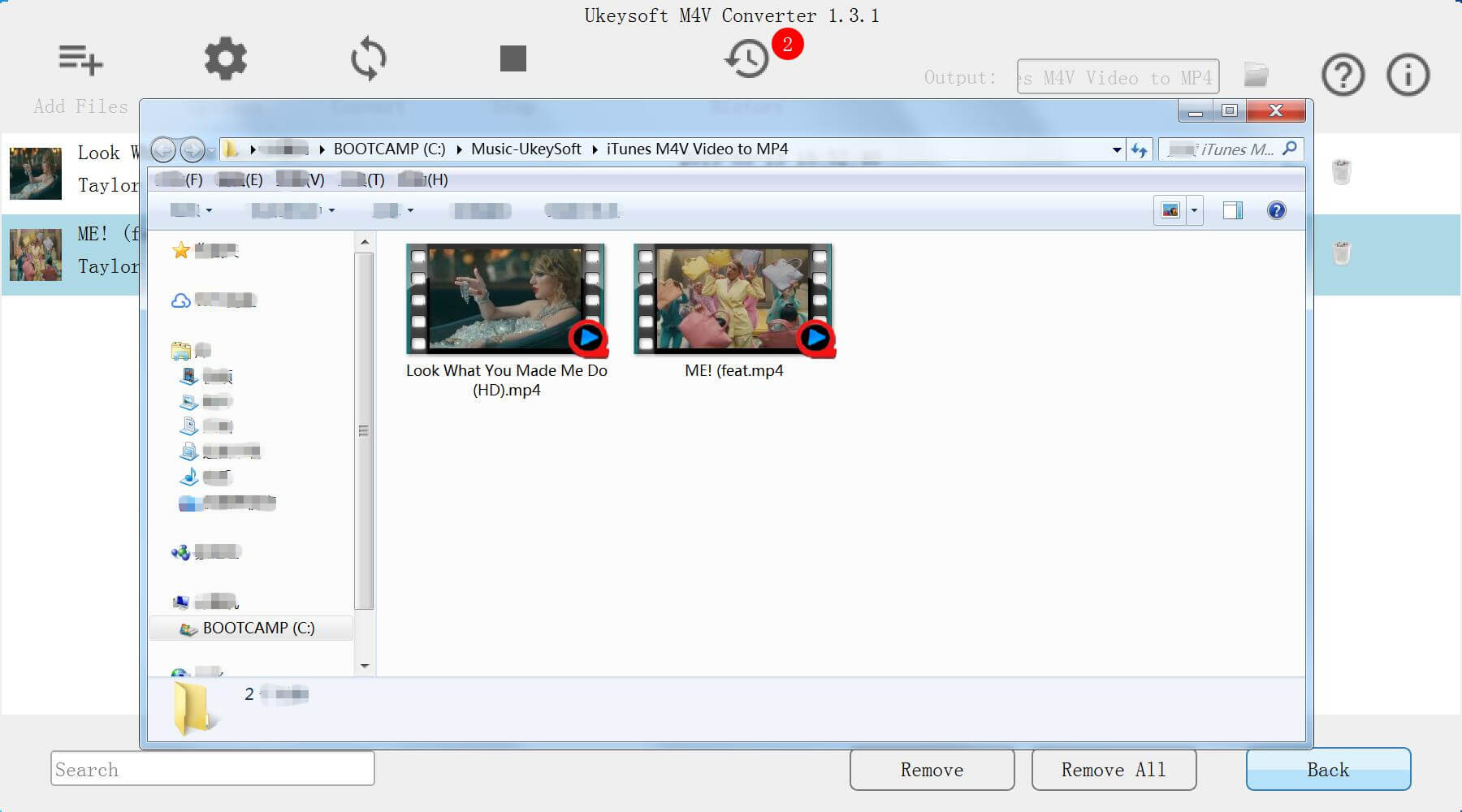
Task: Open the converter settings gear
Action: (x=225, y=58)
